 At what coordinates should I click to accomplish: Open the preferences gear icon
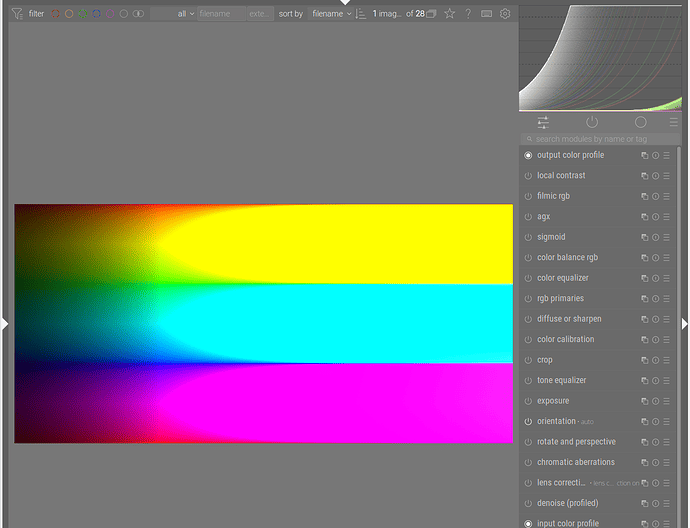click(x=505, y=14)
